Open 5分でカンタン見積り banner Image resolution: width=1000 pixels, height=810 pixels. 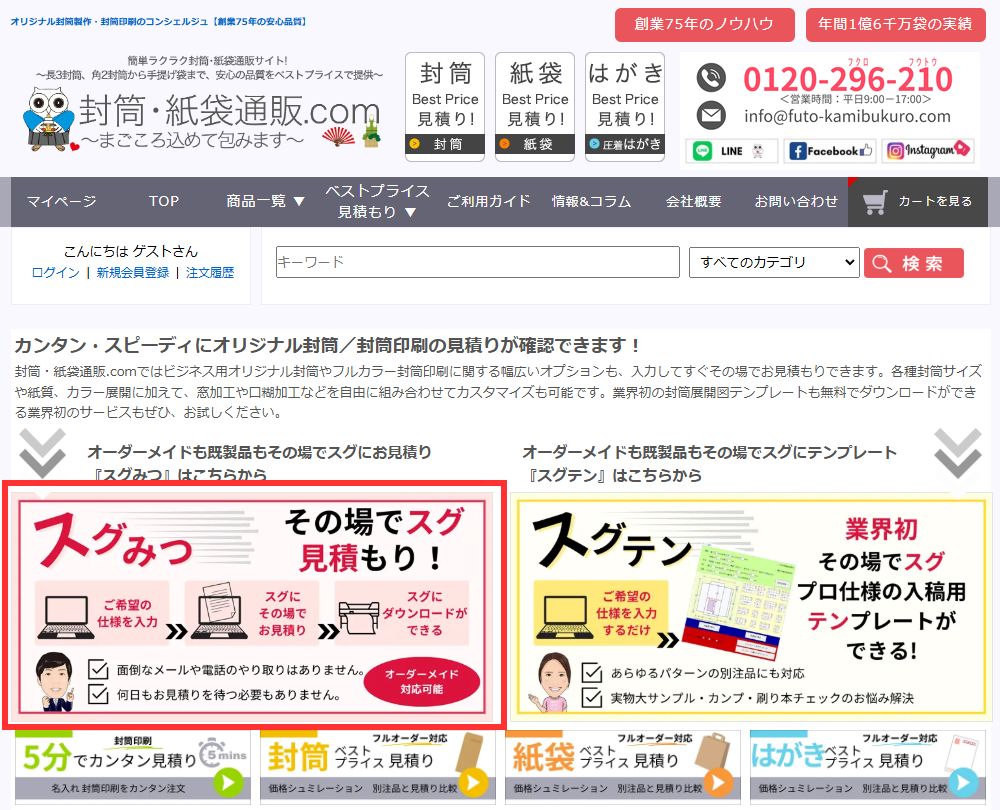(x=133, y=765)
